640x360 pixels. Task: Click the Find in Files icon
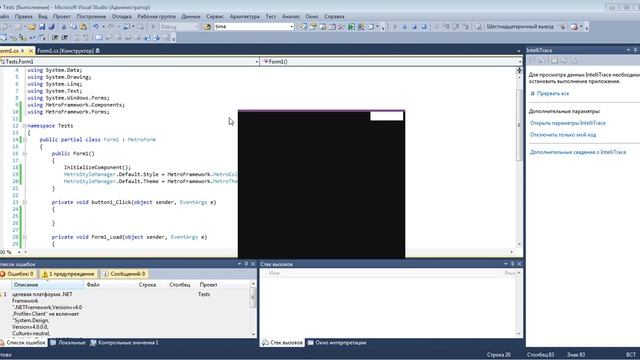[207, 27]
